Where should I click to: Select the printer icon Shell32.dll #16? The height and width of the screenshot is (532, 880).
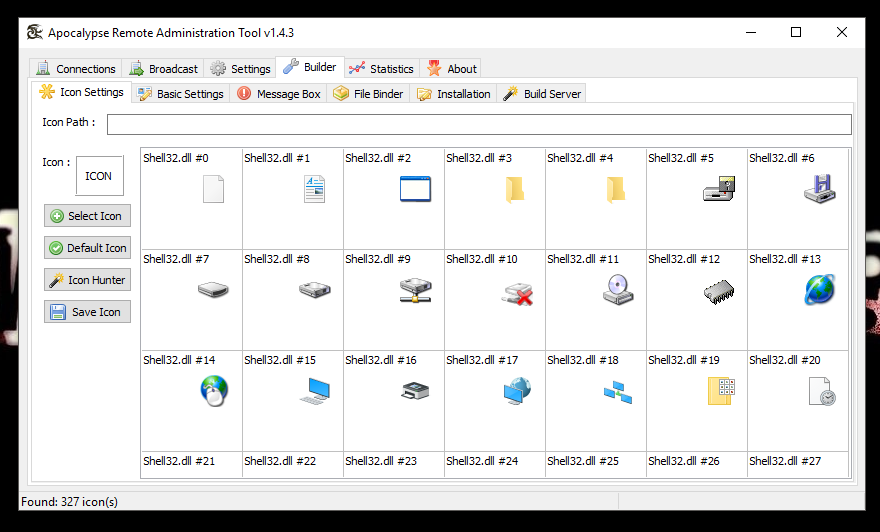(415, 391)
